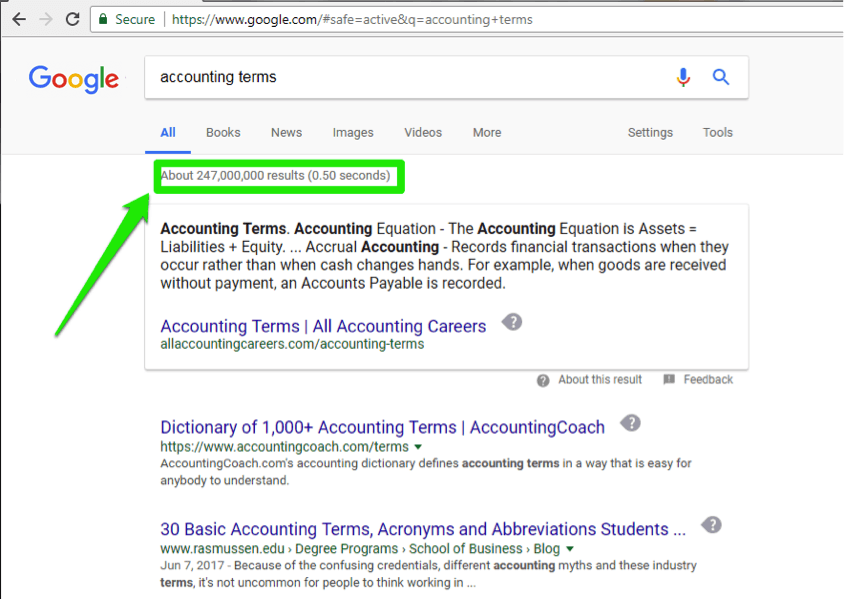Click the Google logo
The width and height of the screenshot is (844, 600).
click(x=73, y=78)
